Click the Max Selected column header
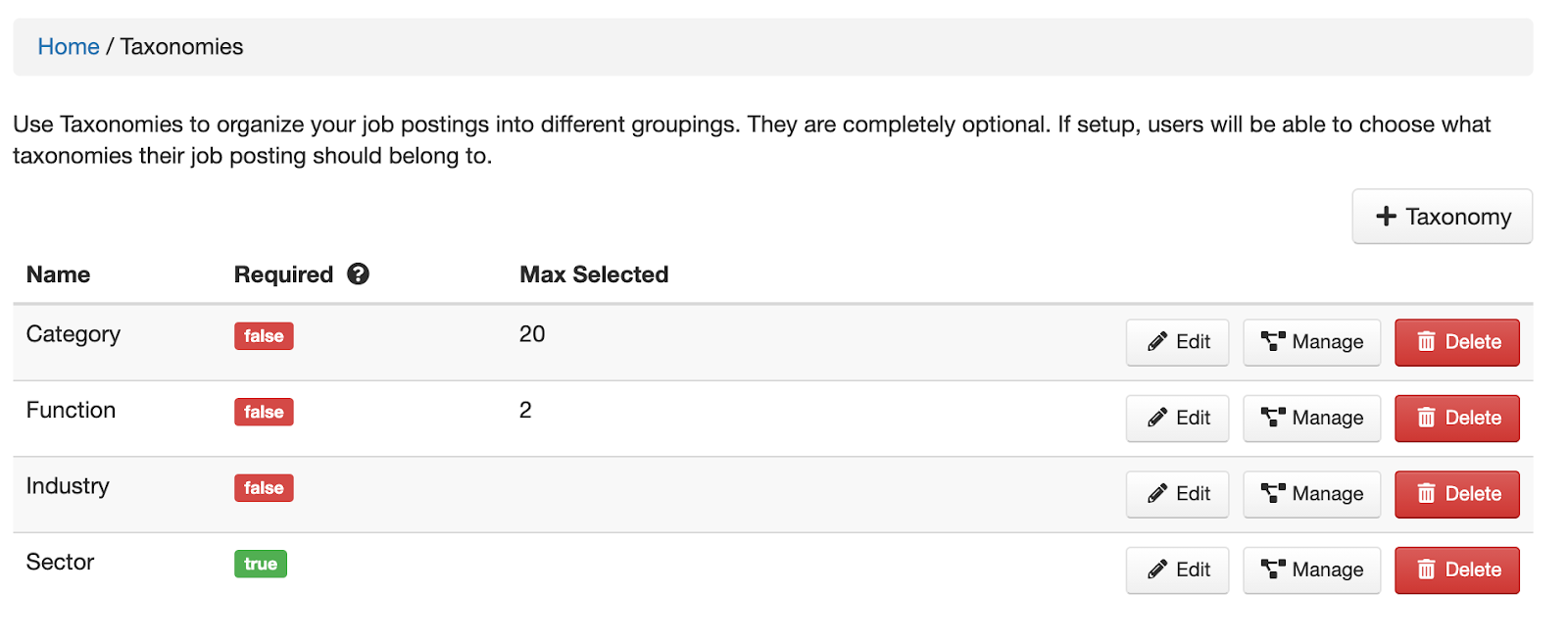The image size is (1568, 644). coord(594,274)
